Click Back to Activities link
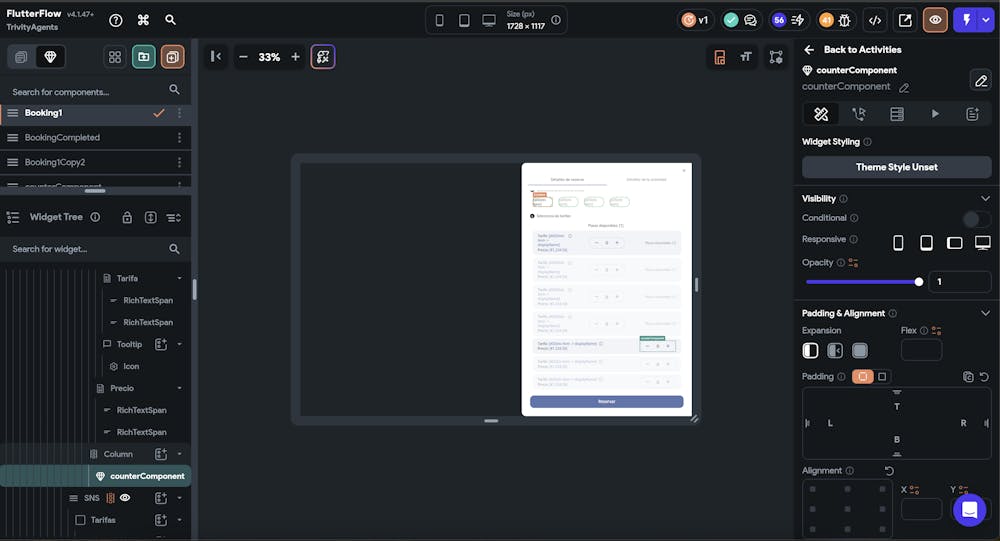The image size is (1000, 541). tap(853, 50)
